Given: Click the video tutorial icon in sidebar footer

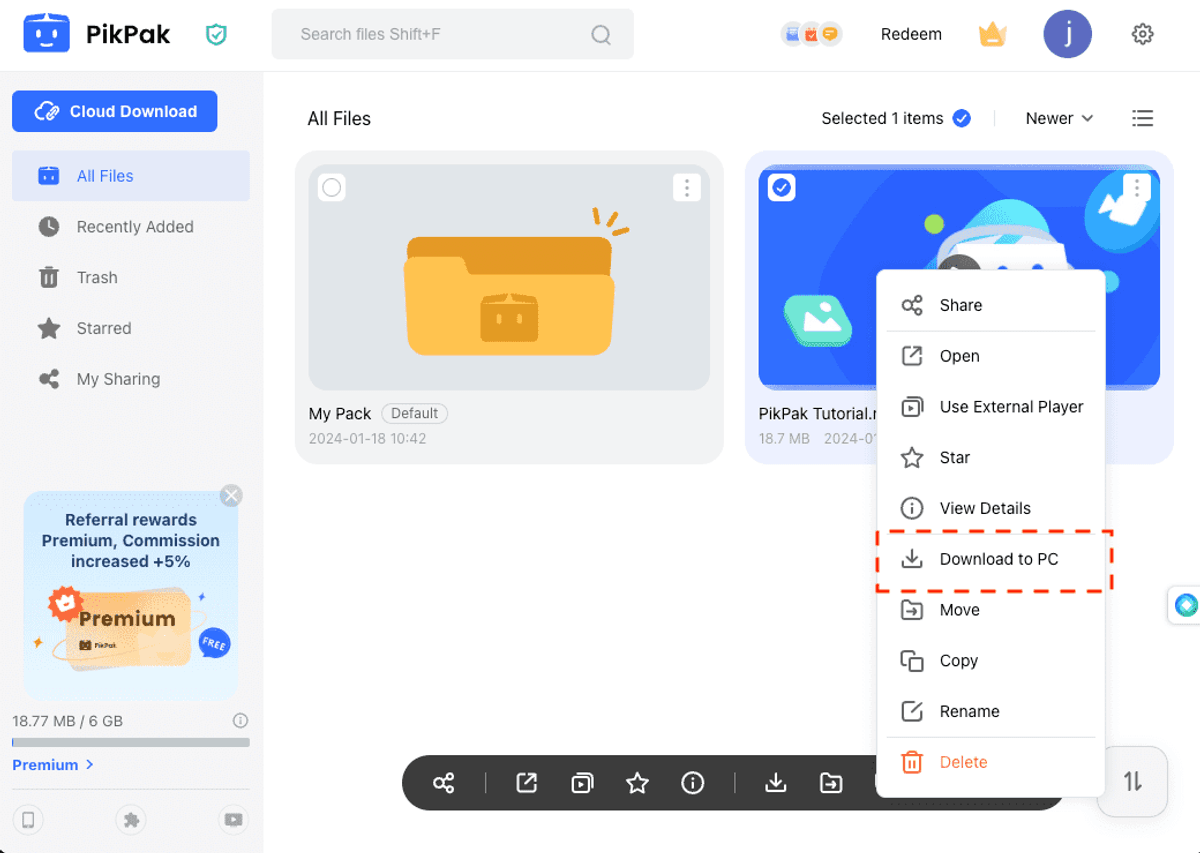Looking at the screenshot, I should pyautogui.click(x=233, y=820).
